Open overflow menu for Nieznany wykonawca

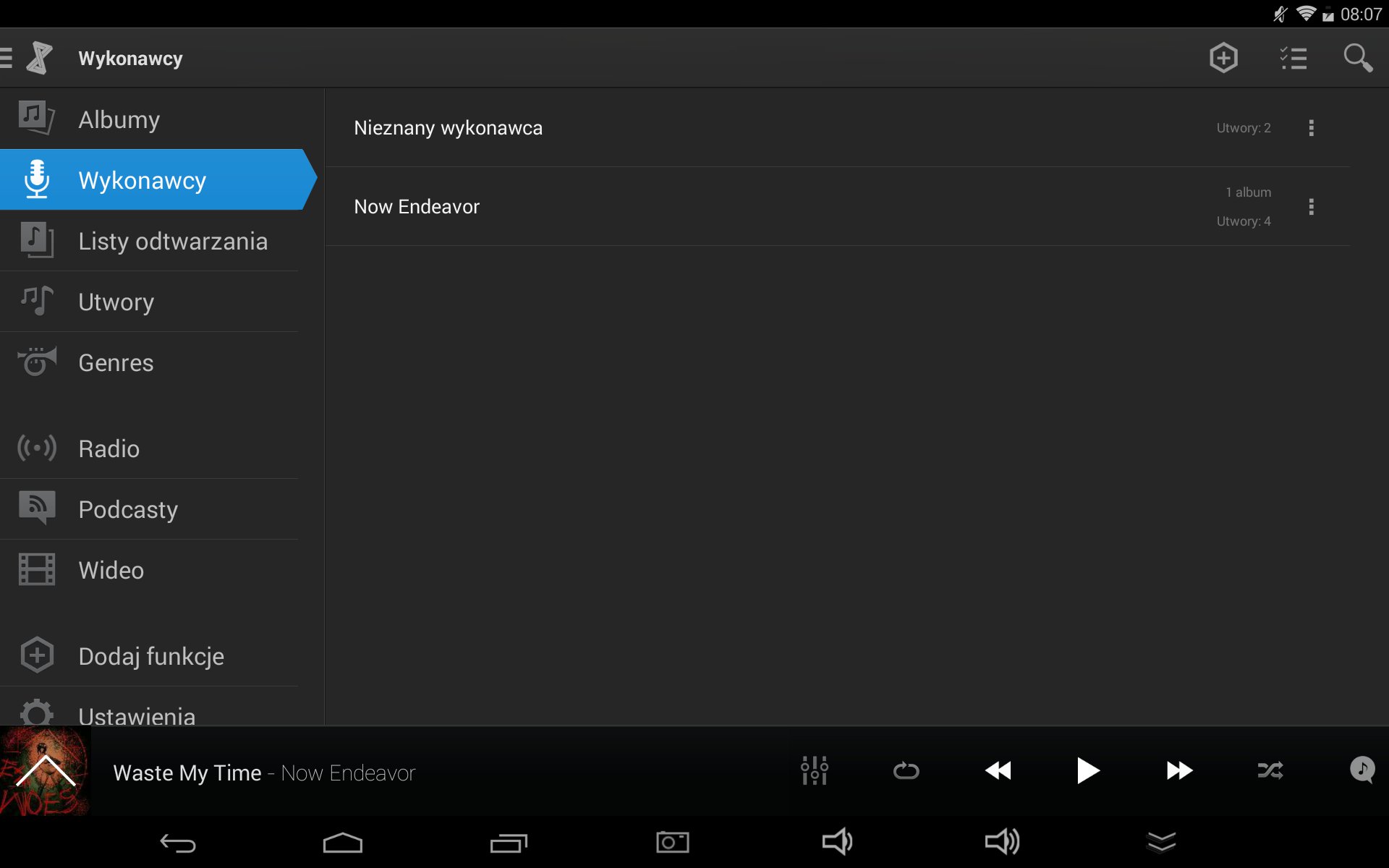(x=1311, y=128)
